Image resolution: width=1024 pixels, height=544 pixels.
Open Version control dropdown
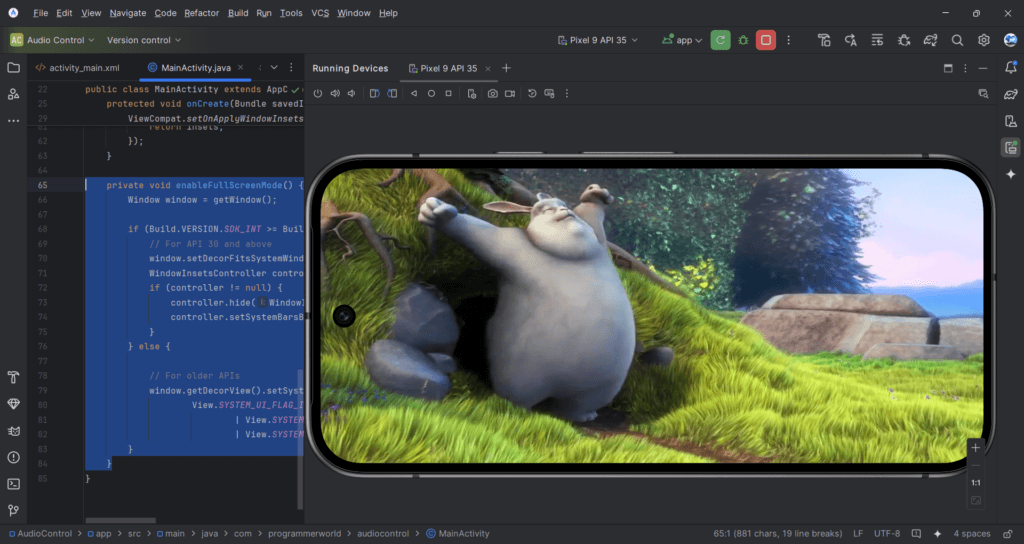144,40
